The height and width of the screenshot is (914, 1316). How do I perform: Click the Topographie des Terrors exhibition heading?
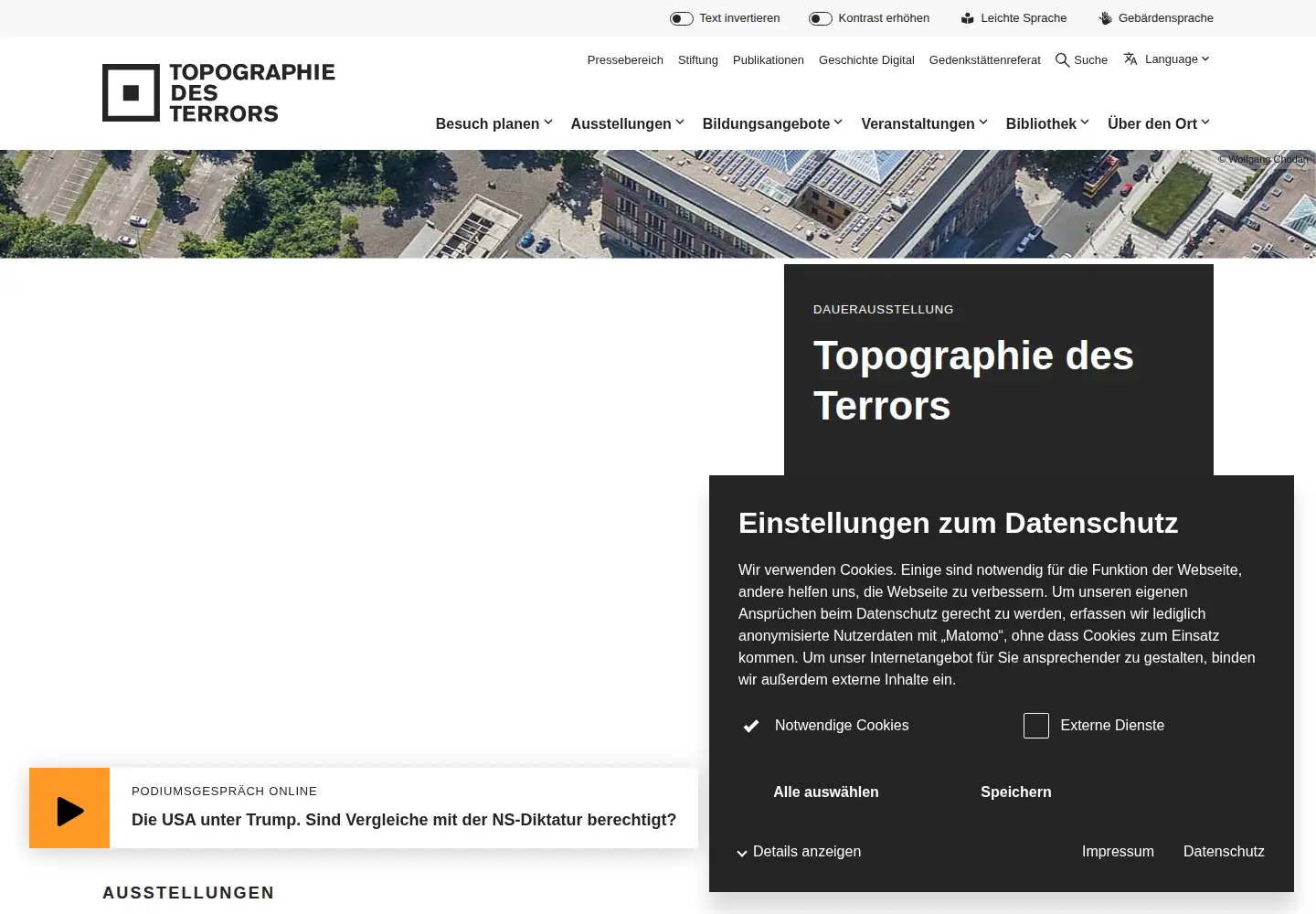[973, 380]
